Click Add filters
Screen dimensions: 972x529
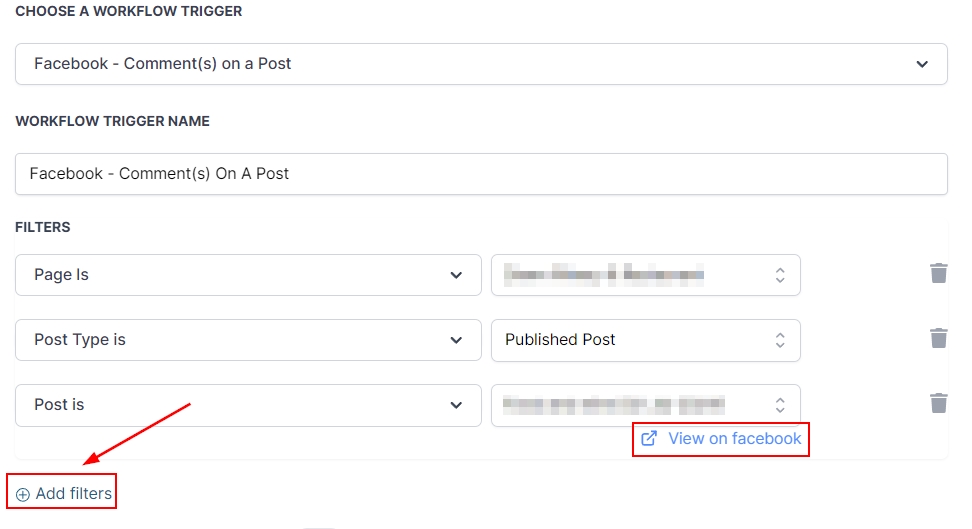click(73, 494)
